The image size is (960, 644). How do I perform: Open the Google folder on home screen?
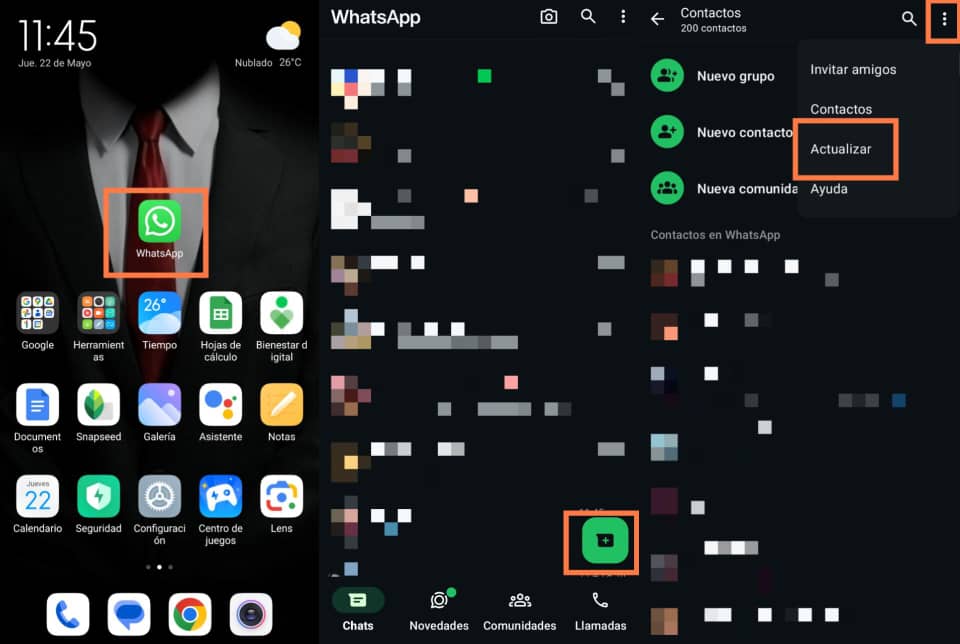tap(37, 313)
